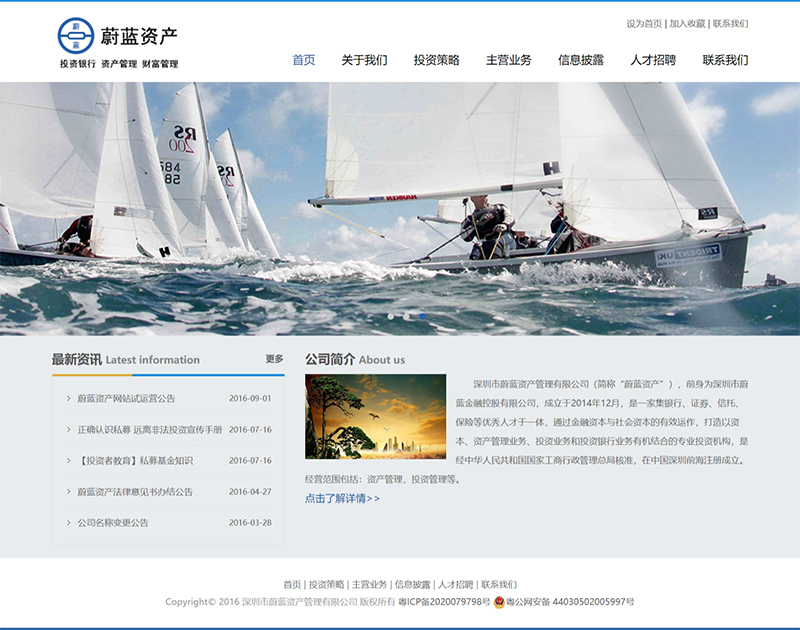Open the 【投资者教育】私募基金知识 article
Image resolution: width=800 pixels, height=630 pixels.
(135, 461)
